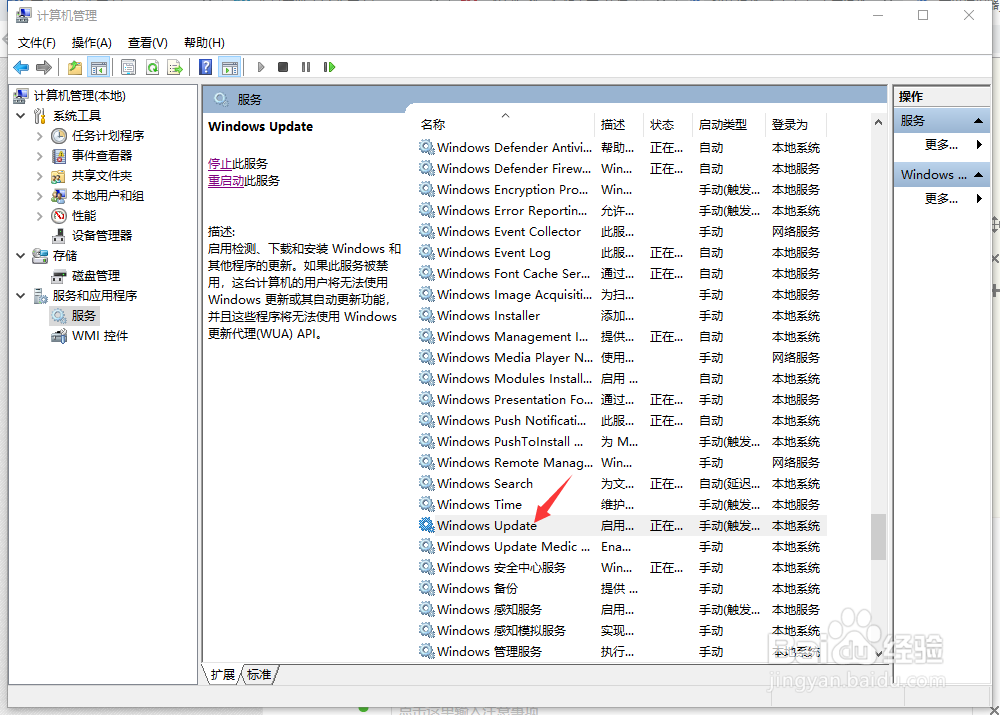Open the Help question mark icon
The height and width of the screenshot is (715, 1000).
tap(205, 67)
